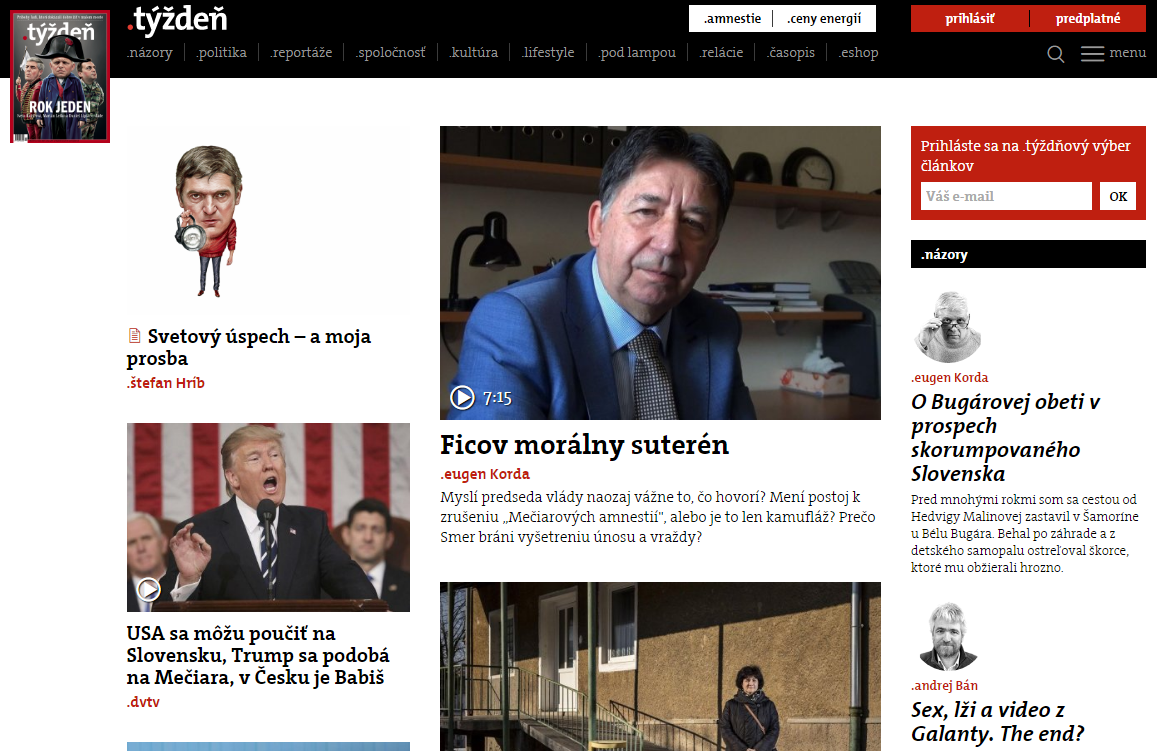Go to the .eshop section
Image resolution: width=1157 pixels, height=751 pixels.
click(x=858, y=52)
